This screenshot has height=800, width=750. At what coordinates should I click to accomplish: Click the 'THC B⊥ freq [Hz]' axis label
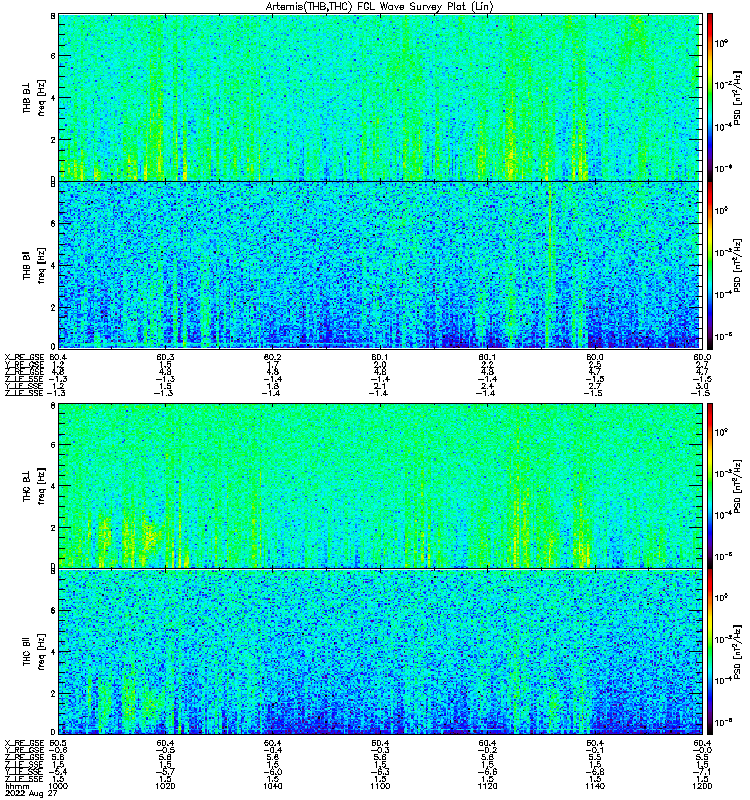34,485
